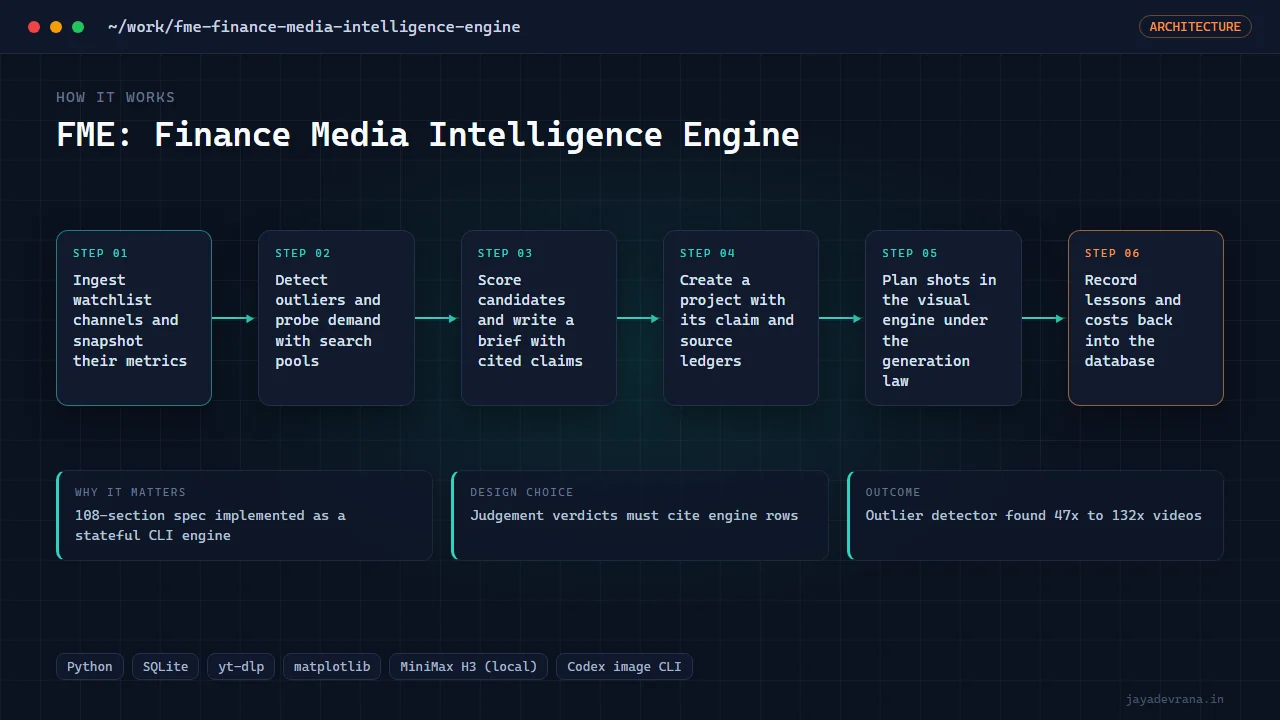Click the ARCHITECTURE badge

click(1195, 27)
